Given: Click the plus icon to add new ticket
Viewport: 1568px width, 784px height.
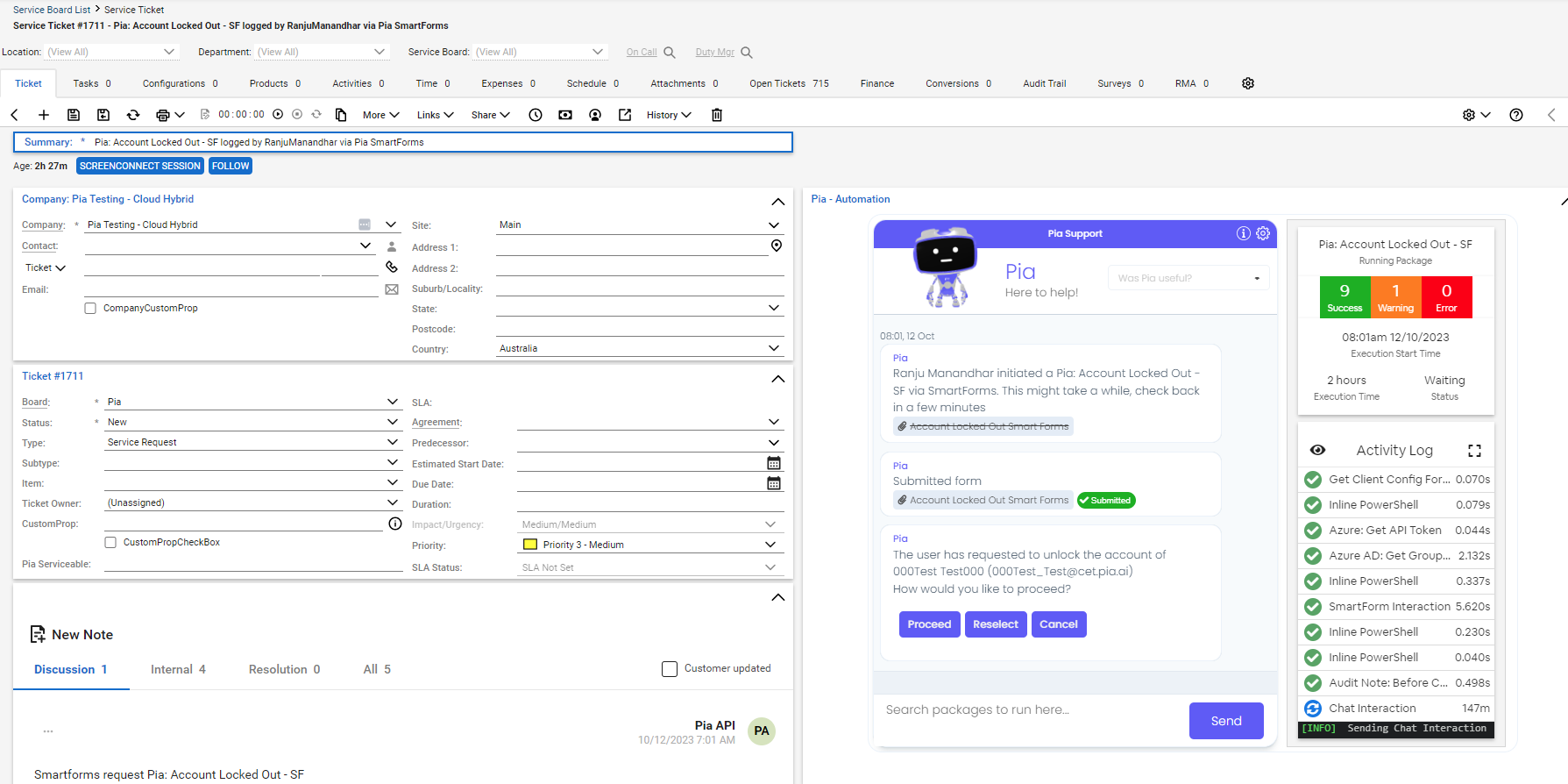Looking at the screenshot, I should [x=44, y=115].
